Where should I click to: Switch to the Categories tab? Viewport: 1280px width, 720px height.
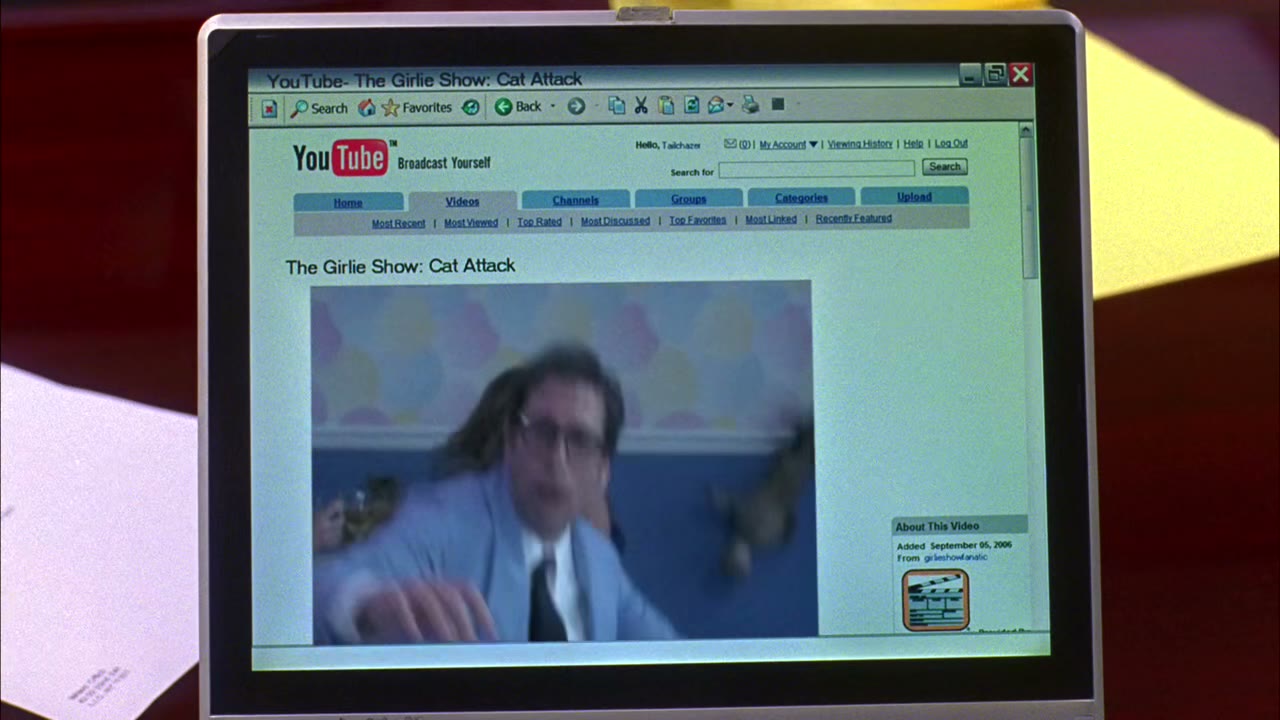[801, 198]
